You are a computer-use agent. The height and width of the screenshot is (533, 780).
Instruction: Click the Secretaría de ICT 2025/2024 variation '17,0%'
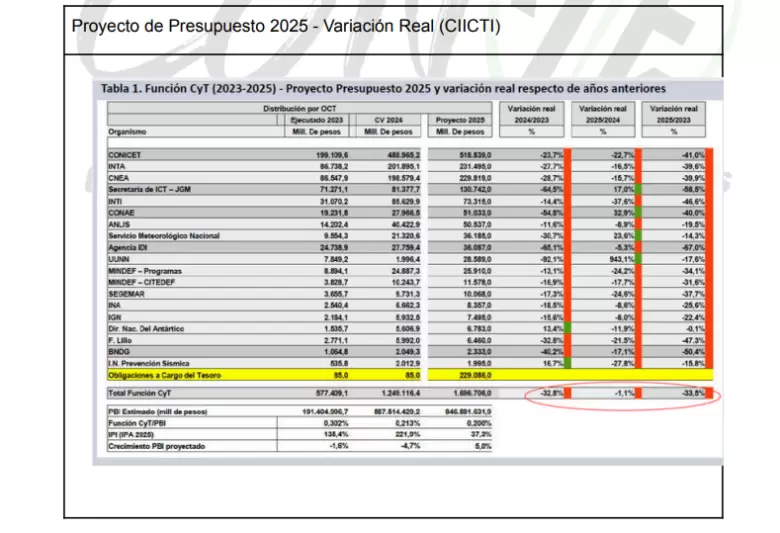tap(624, 189)
